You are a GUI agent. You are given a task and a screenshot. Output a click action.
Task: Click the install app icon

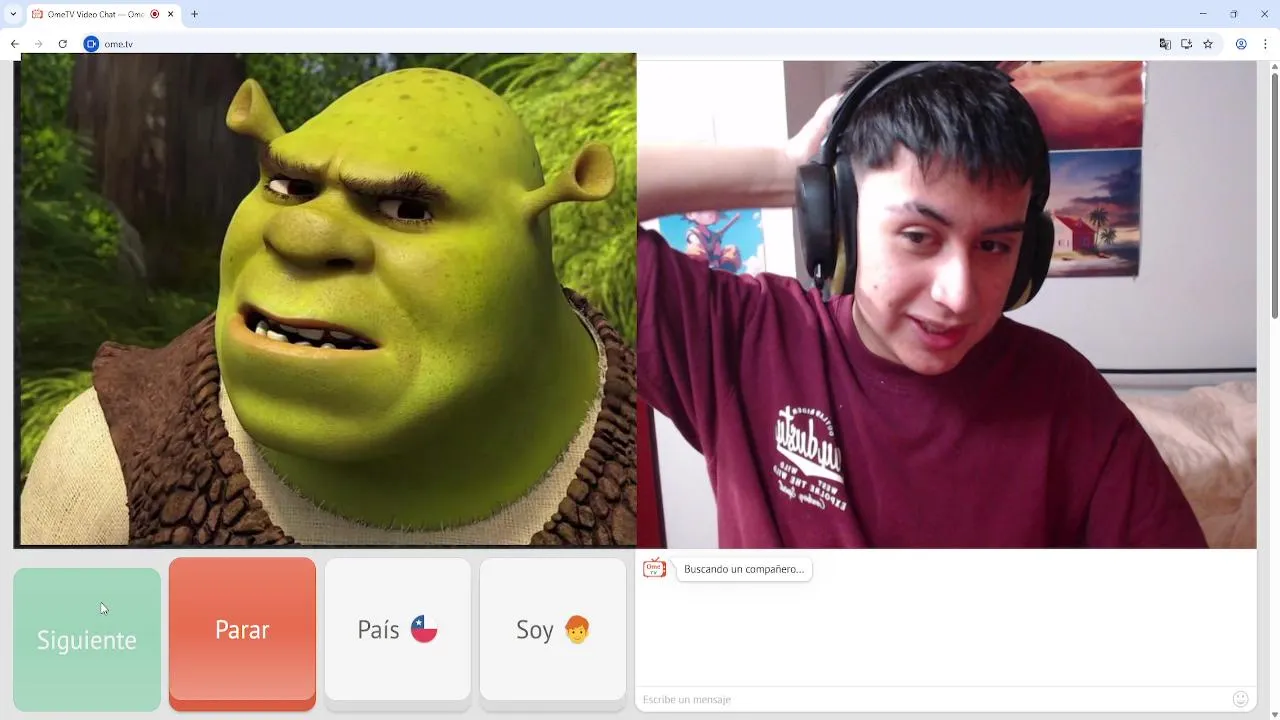point(1186,44)
